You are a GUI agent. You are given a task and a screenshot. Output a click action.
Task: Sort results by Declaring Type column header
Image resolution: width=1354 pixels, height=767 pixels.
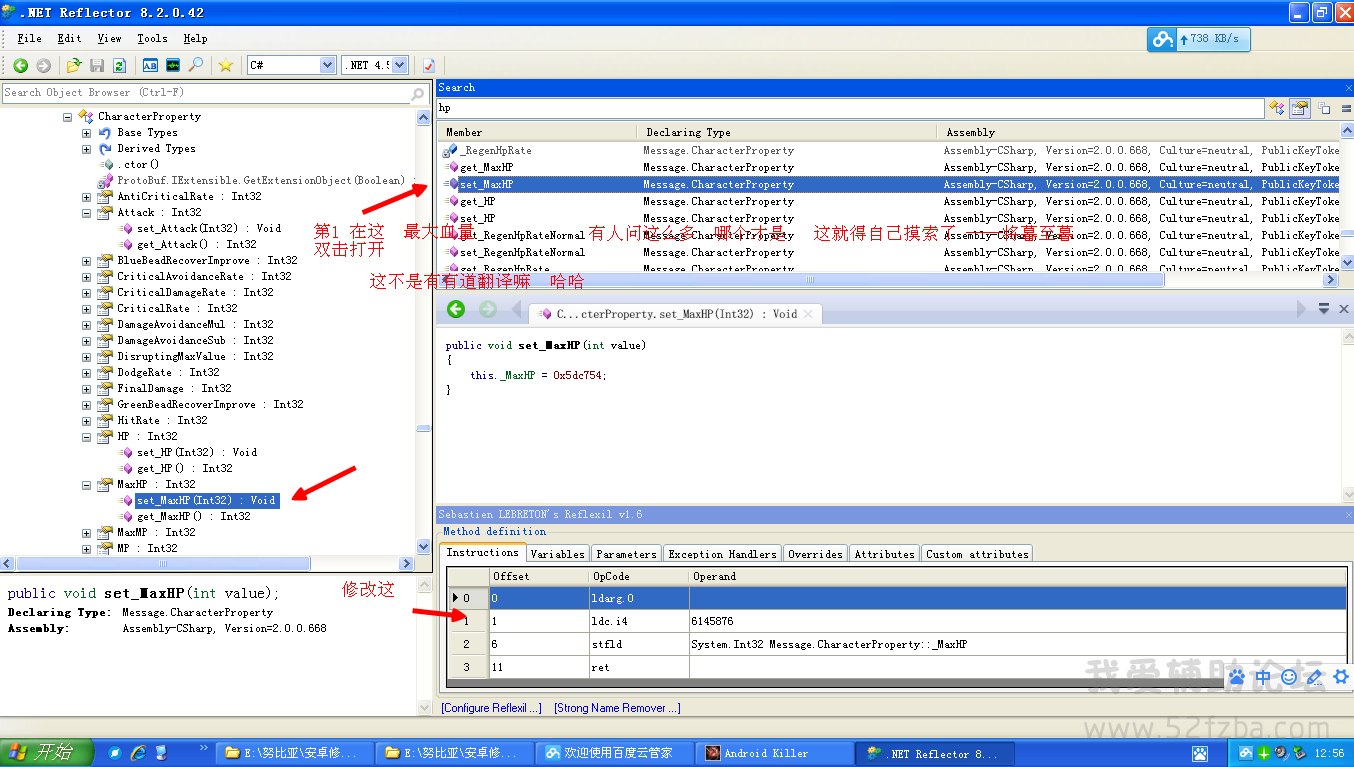787,132
